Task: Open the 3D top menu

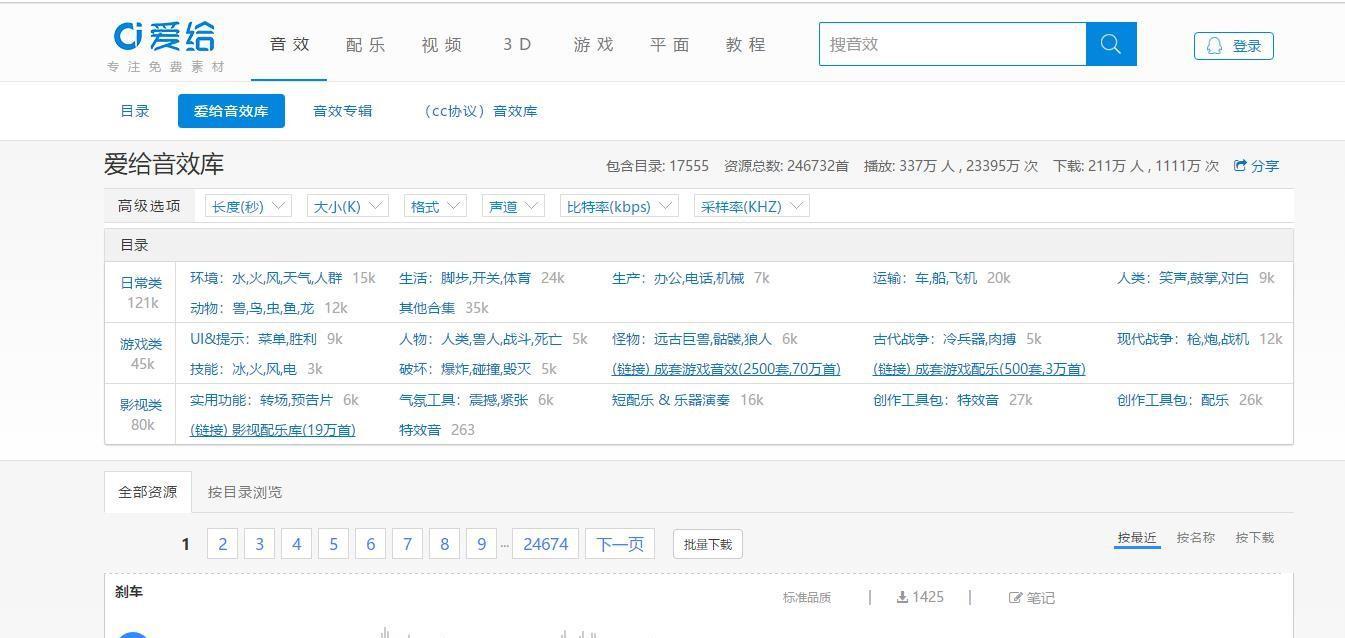Action: pyautogui.click(x=517, y=45)
